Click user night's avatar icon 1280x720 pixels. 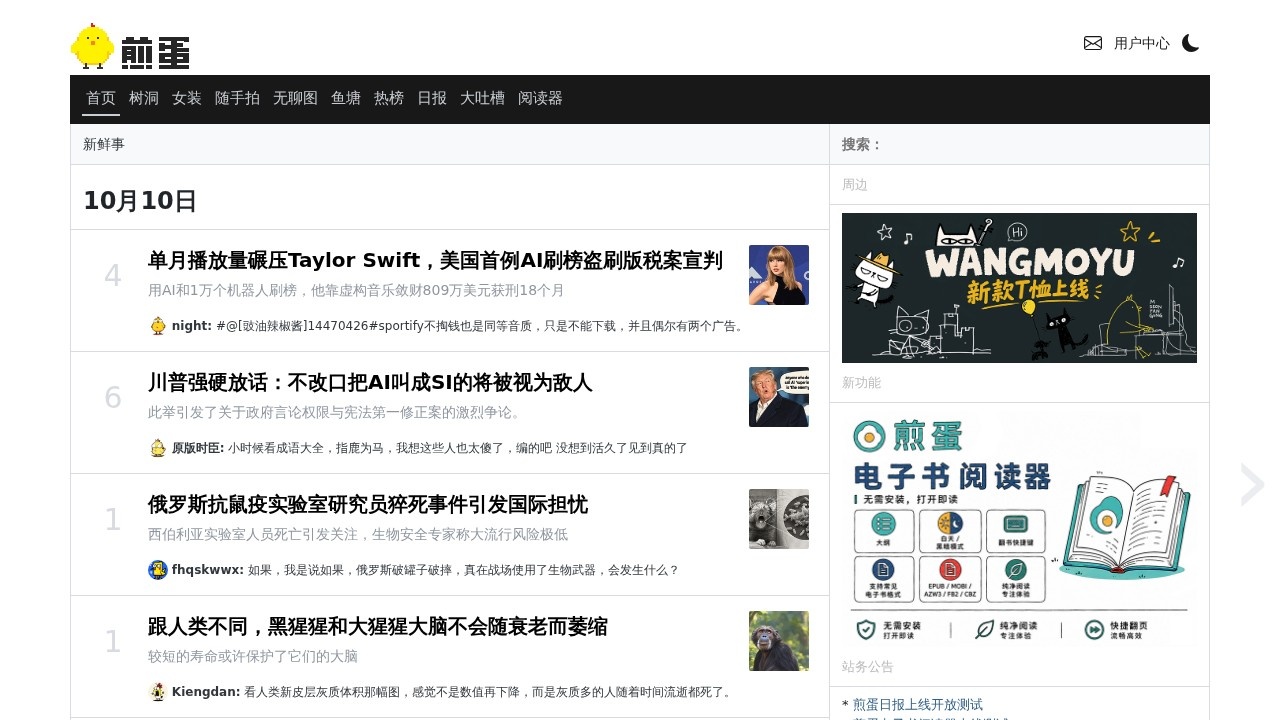click(x=158, y=326)
